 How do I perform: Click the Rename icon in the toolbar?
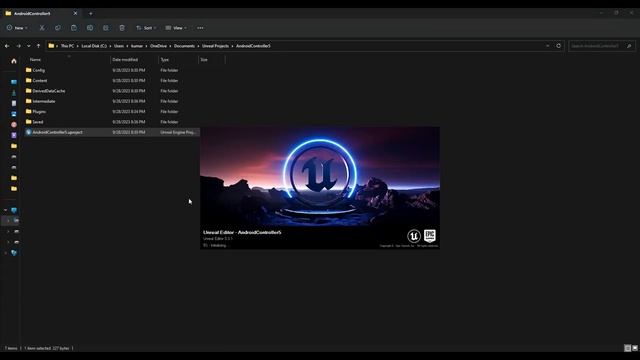[90, 28]
